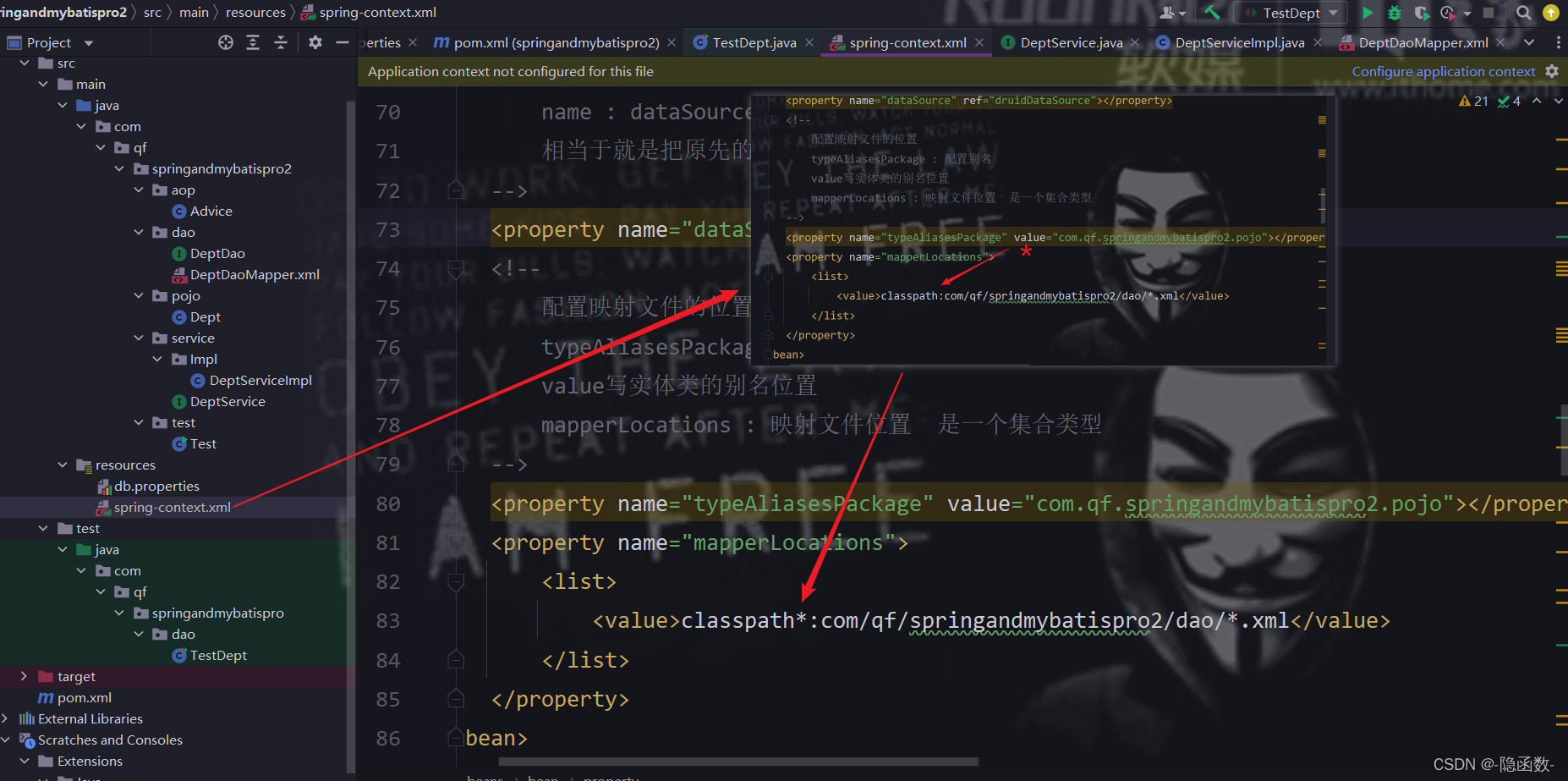Image resolution: width=1568 pixels, height=781 pixels.
Task: Open the profiler options dropdown arrow
Action: (1467, 14)
